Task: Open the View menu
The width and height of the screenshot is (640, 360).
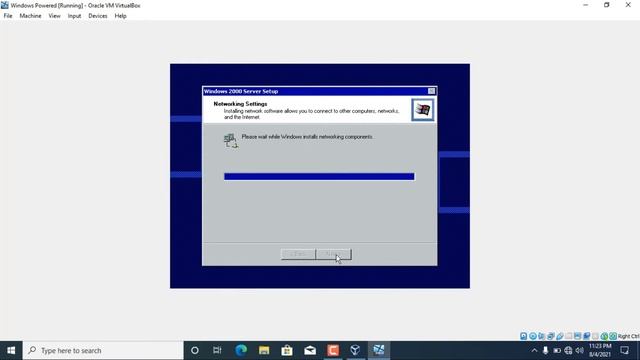Action: (54, 16)
